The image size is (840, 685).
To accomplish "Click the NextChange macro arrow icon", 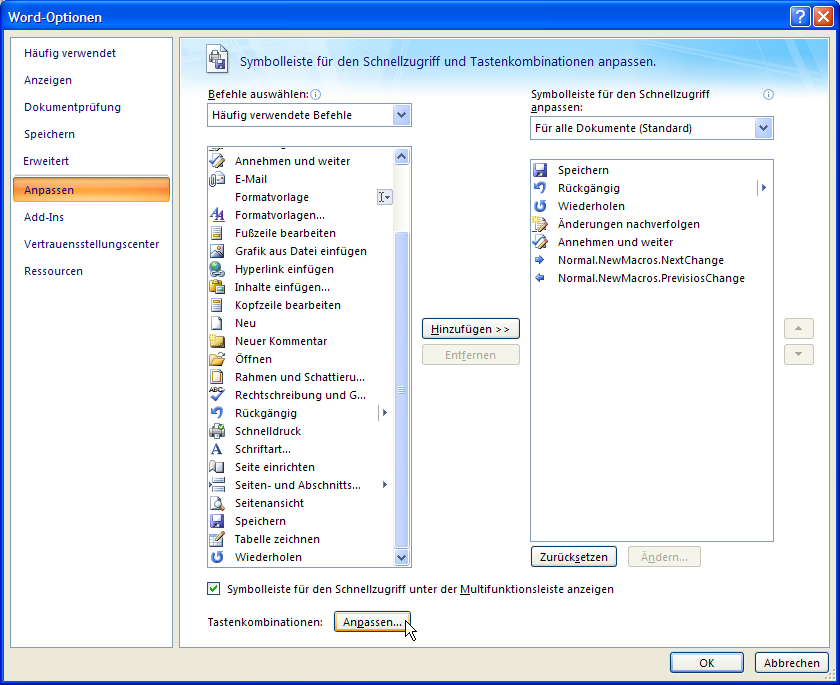I will (x=540, y=260).
